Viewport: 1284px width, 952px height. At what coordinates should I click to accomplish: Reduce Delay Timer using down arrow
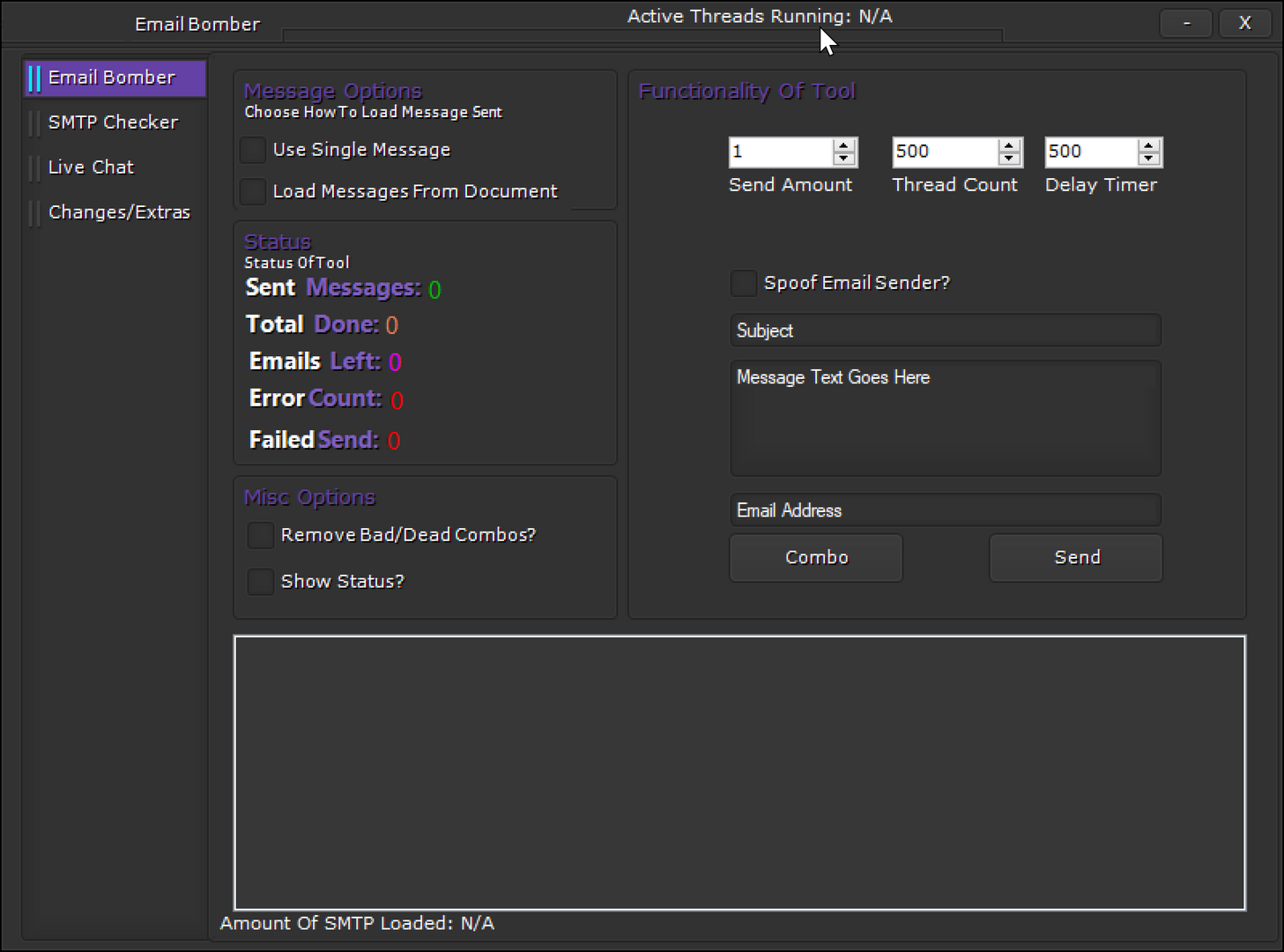[x=1148, y=159]
